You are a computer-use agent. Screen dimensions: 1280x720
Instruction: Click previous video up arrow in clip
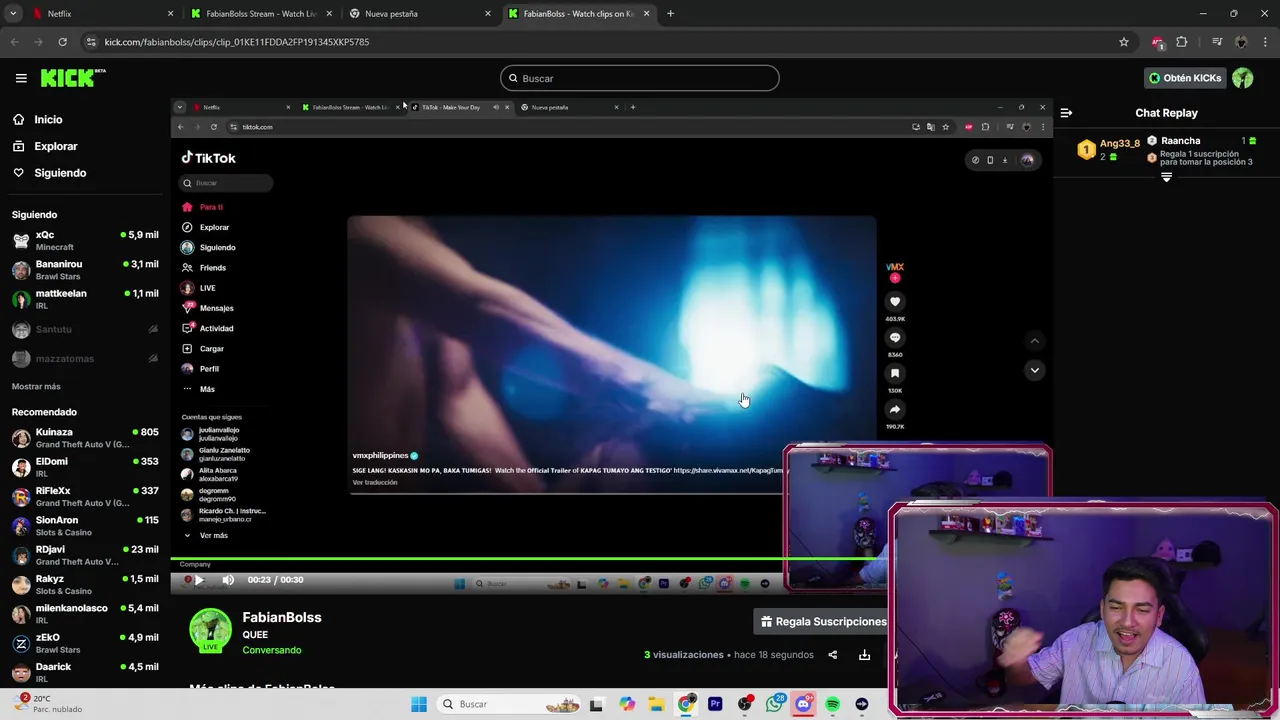pyautogui.click(x=1035, y=341)
